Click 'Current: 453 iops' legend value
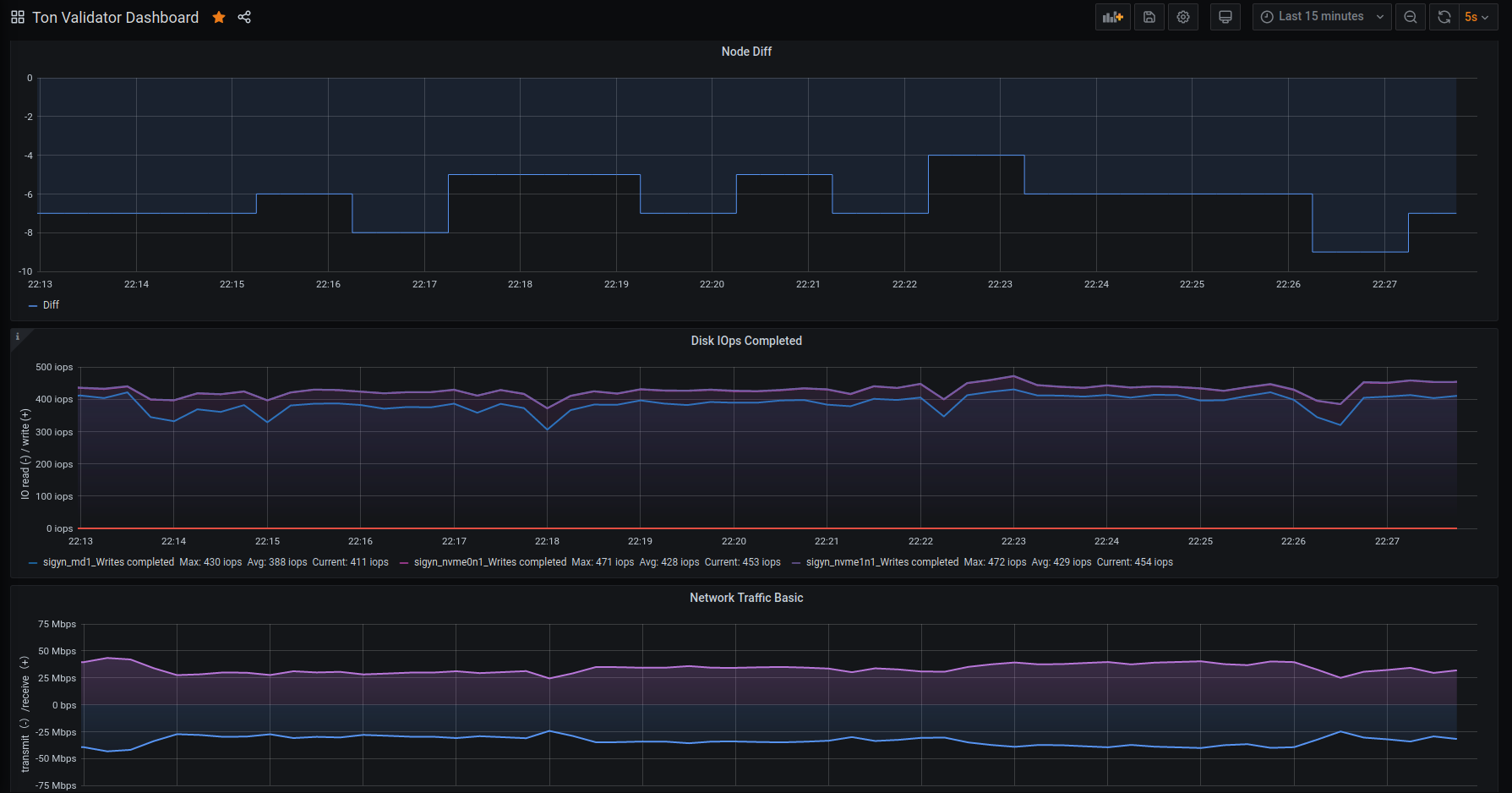 pyautogui.click(x=743, y=562)
